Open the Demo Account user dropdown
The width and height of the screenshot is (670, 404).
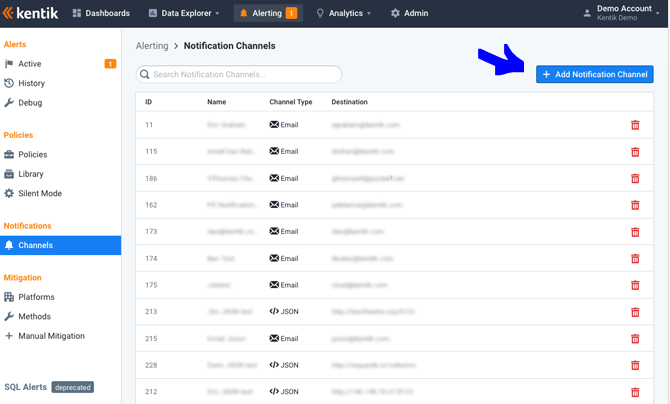coord(622,14)
